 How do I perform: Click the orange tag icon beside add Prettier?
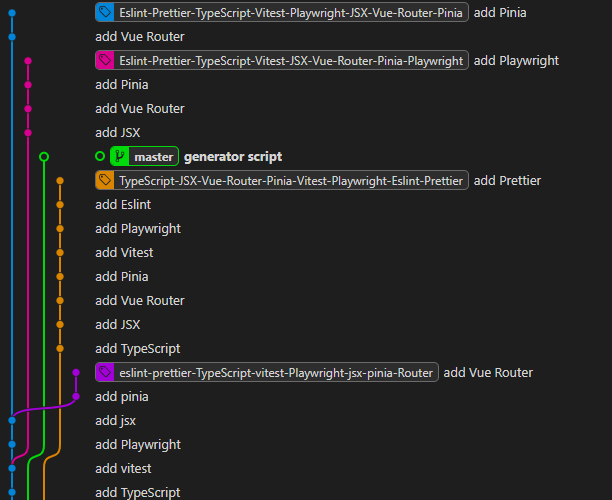pyautogui.click(x=105, y=180)
